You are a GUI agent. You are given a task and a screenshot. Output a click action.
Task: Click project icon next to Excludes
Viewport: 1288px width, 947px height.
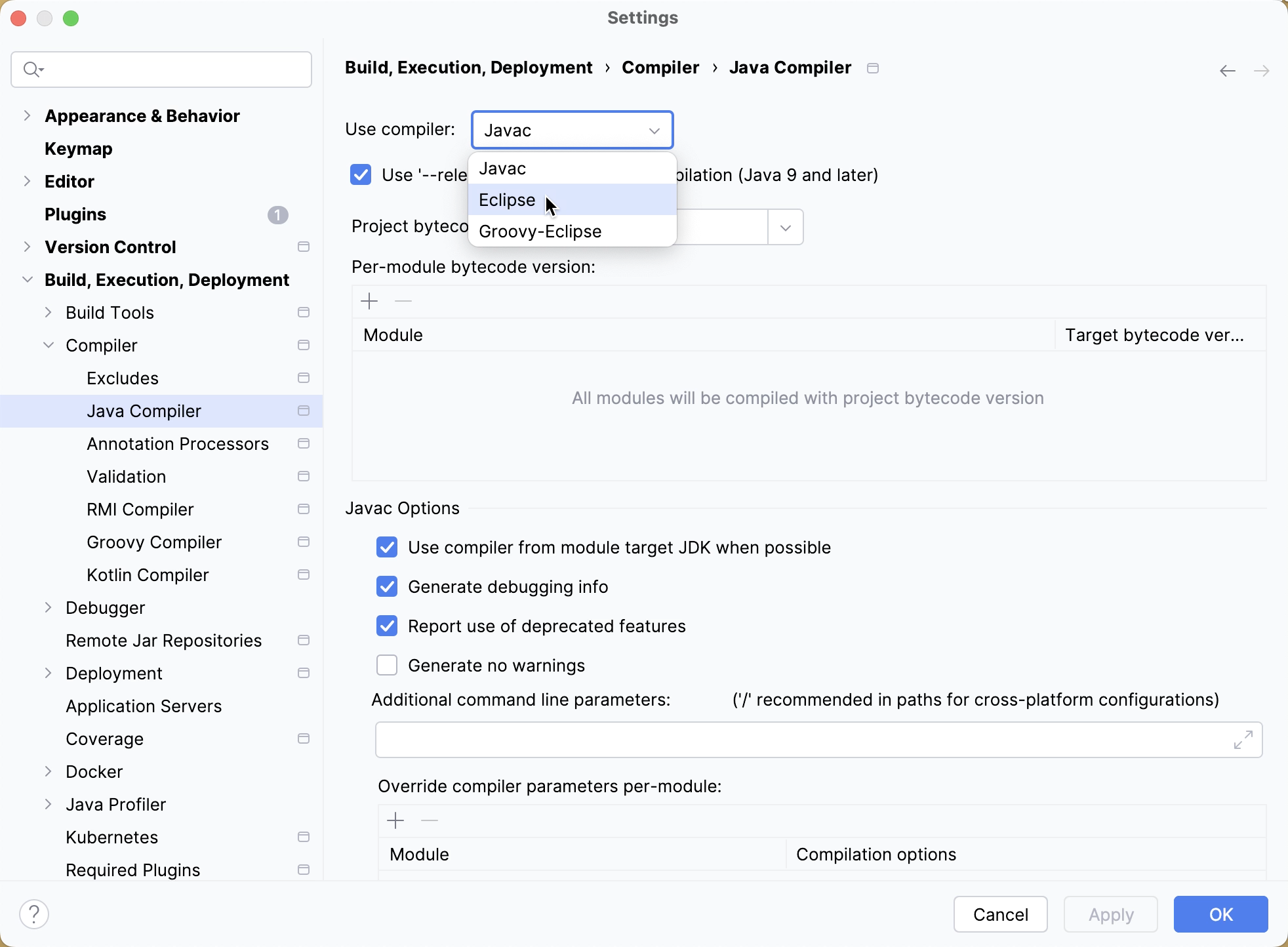(x=304, y=378)
